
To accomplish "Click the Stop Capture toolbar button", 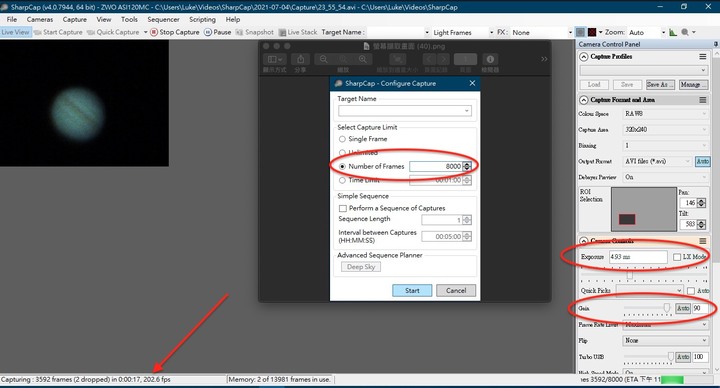I will click(x=175, y=32).
